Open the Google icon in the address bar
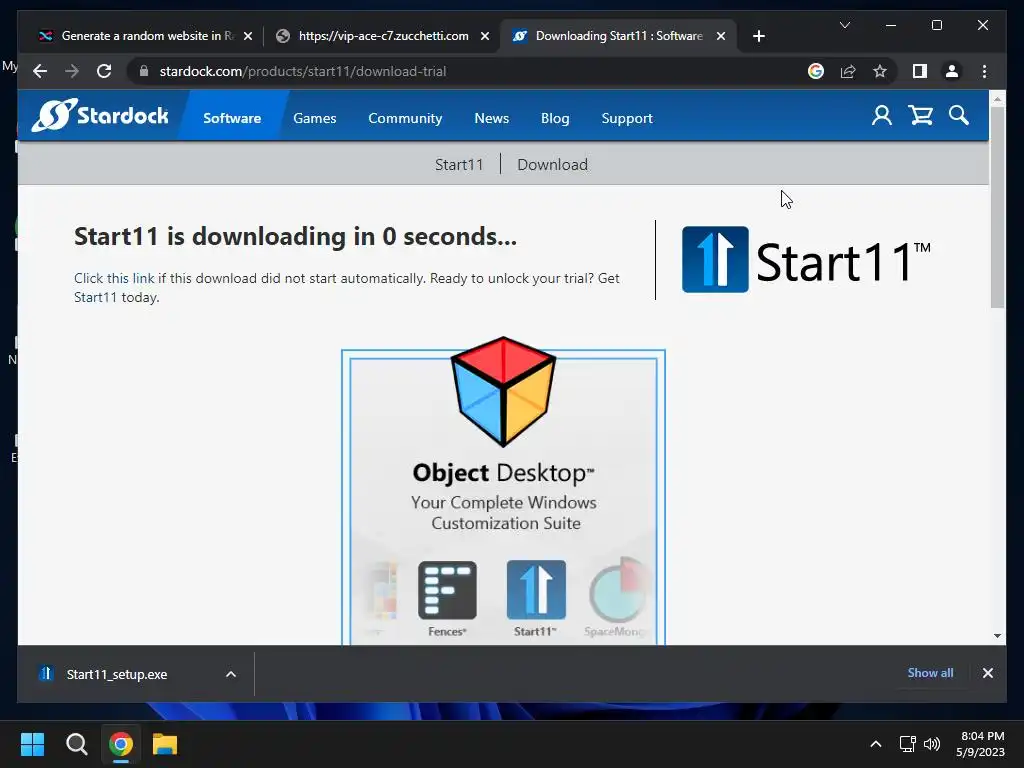 coord(816,71)
